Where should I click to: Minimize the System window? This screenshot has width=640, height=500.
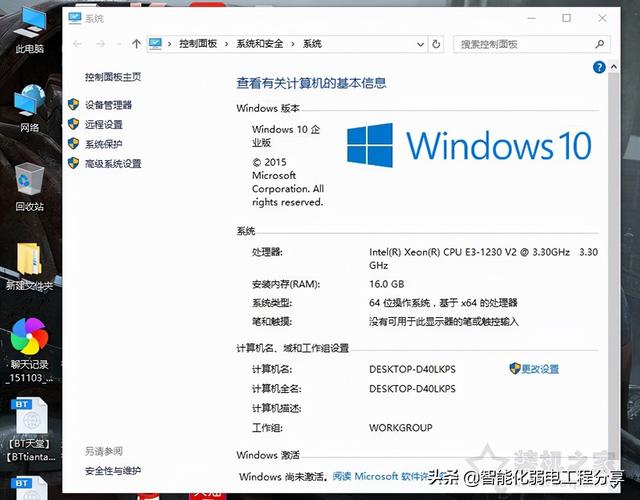coord(531,18)
